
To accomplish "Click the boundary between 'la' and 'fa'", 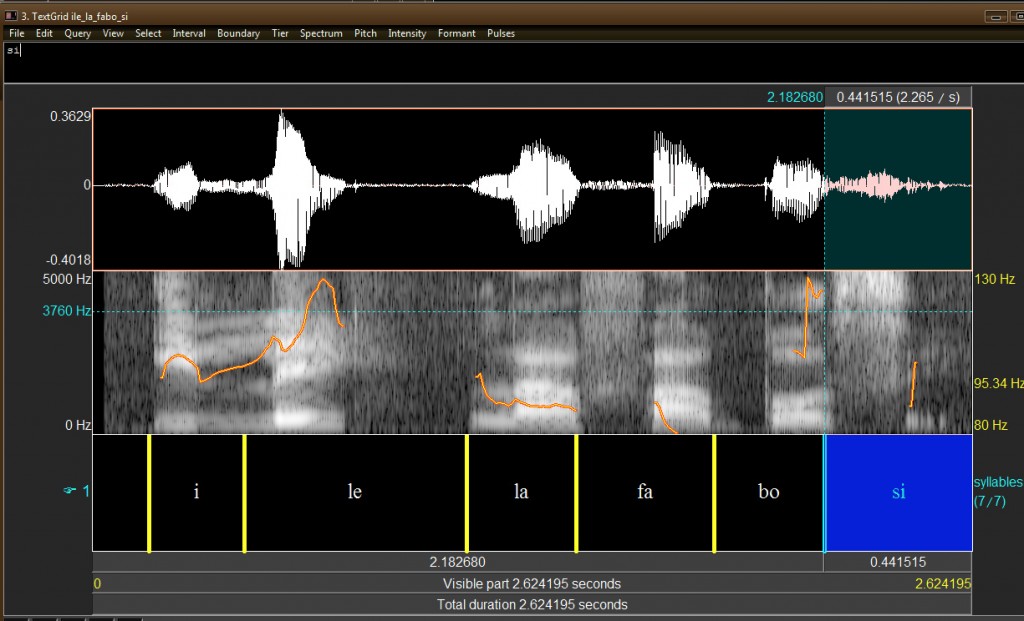I will pos(577,493).
